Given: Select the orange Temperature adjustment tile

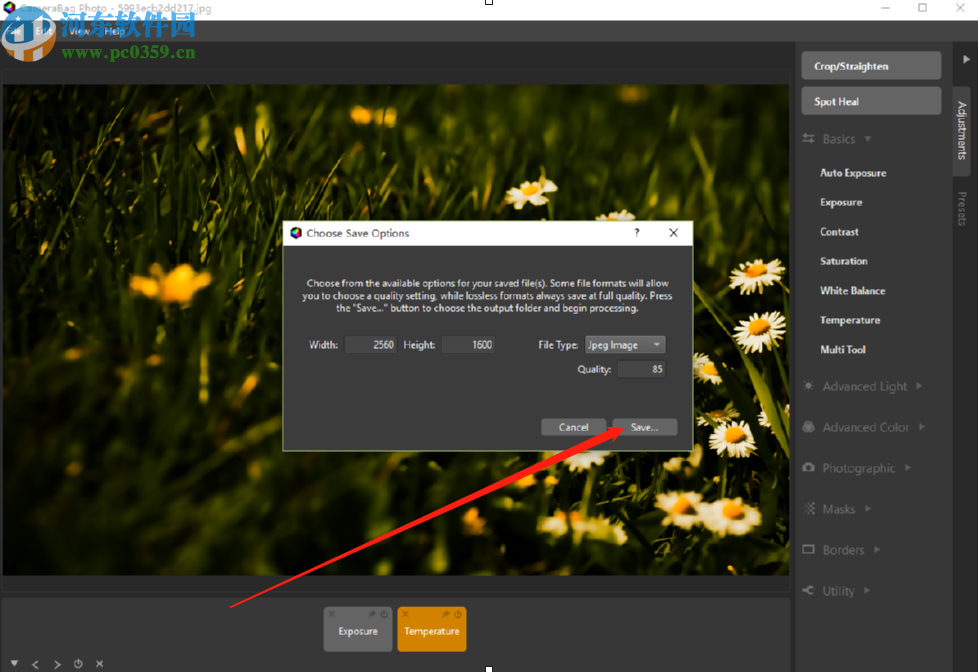Looking at the screenshot, I should (x=432, y=631).
